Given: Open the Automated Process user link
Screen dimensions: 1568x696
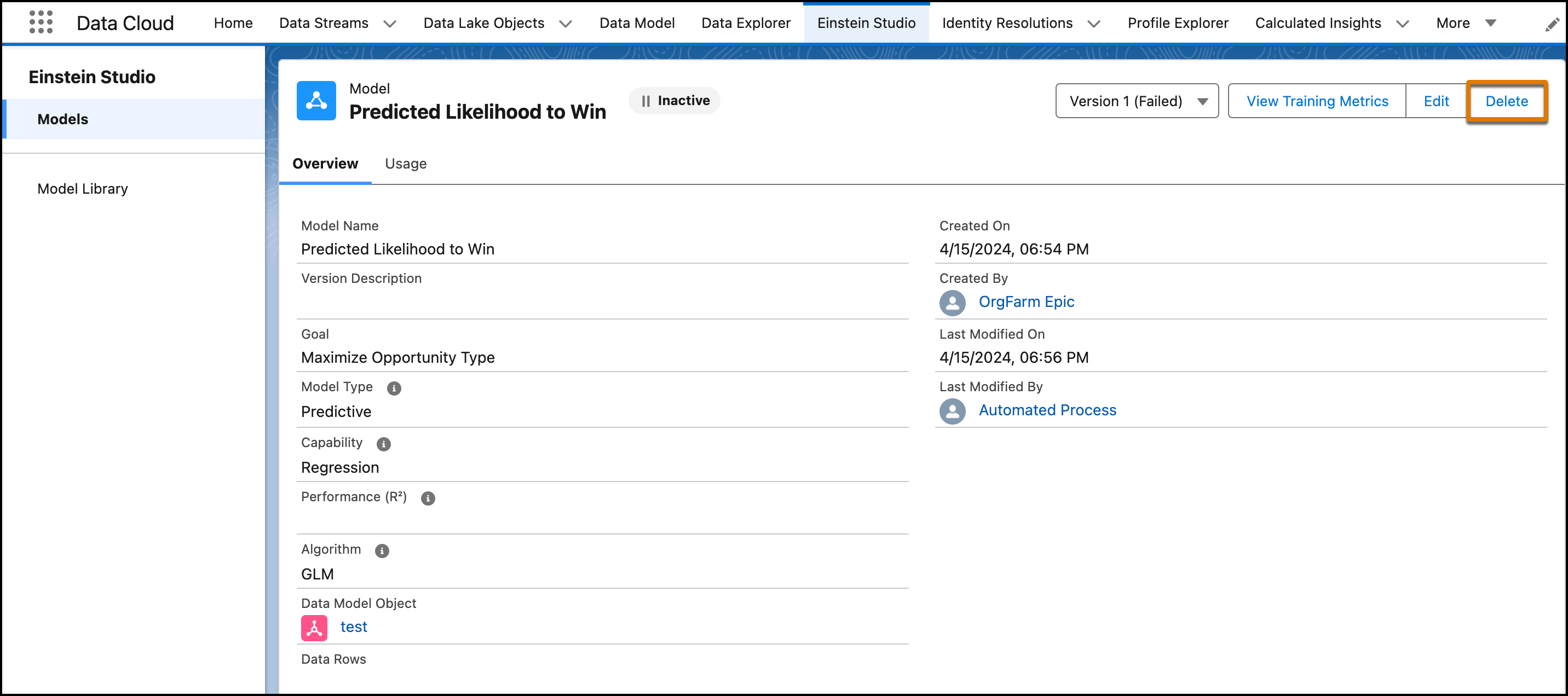Looking at the screenshot, I should (1047, 410).
